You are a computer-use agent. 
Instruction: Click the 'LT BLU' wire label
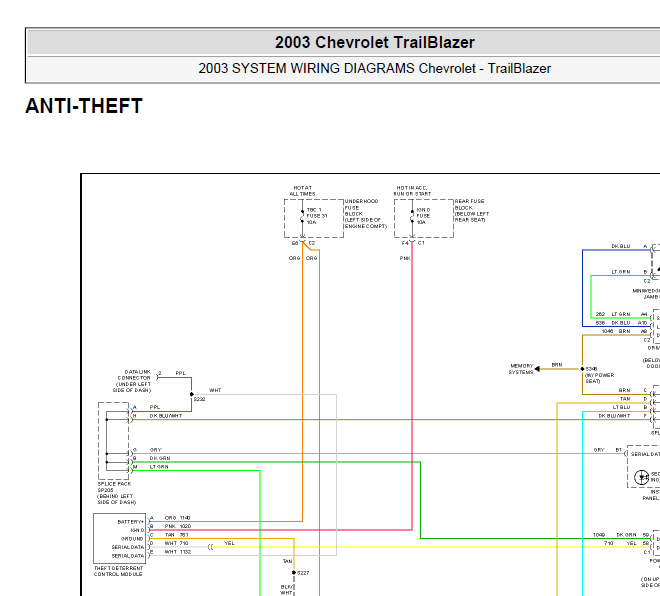tap(621, 407)
